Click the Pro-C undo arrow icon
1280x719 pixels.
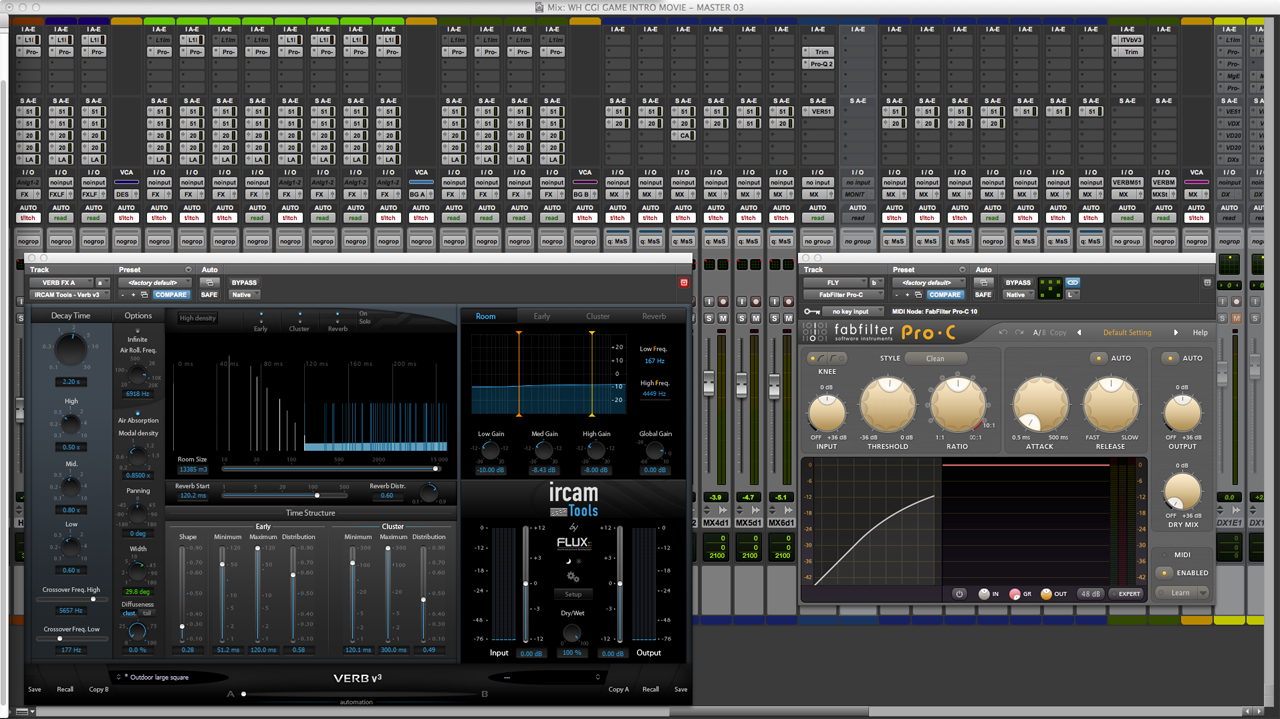[x=1003, y=332]
